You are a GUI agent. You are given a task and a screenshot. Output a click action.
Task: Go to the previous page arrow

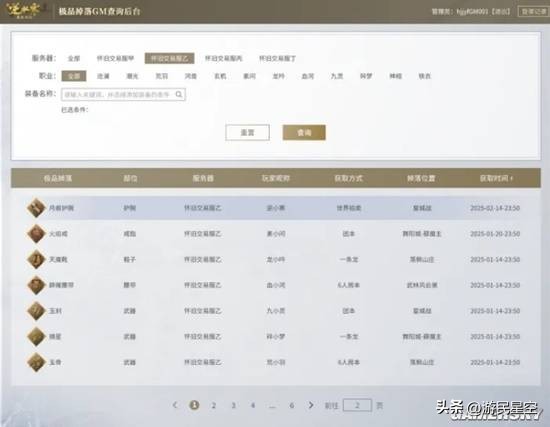click(x=175, y=405)
